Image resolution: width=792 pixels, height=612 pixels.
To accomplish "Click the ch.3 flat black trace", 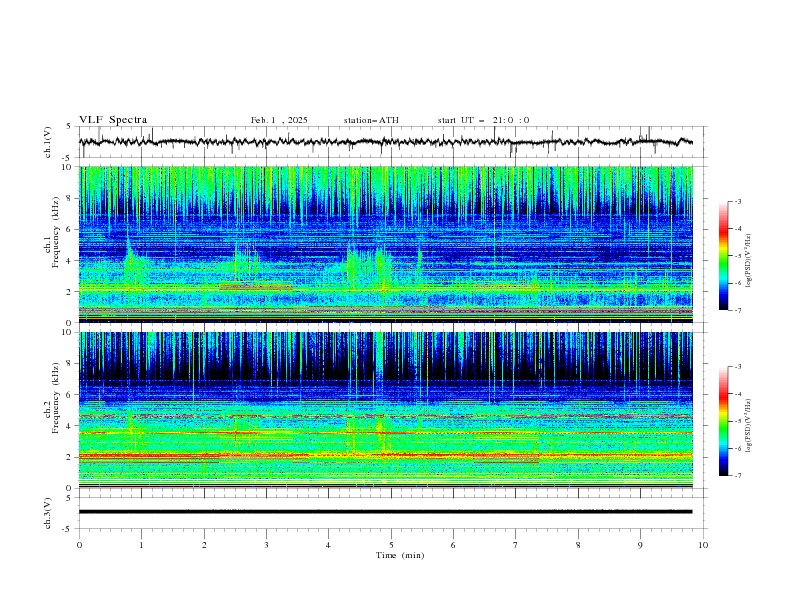I will pos(385,512).
